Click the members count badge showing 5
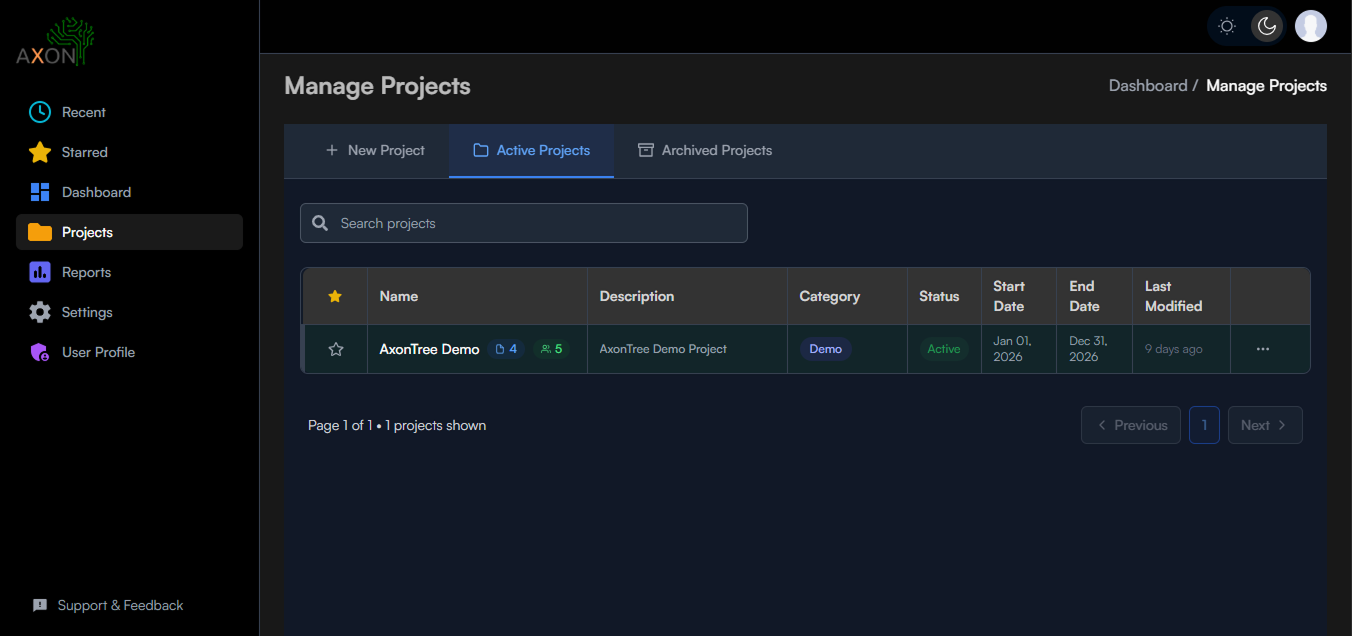The width and height of the screenshot is (1352, 636). coord(551,349)
